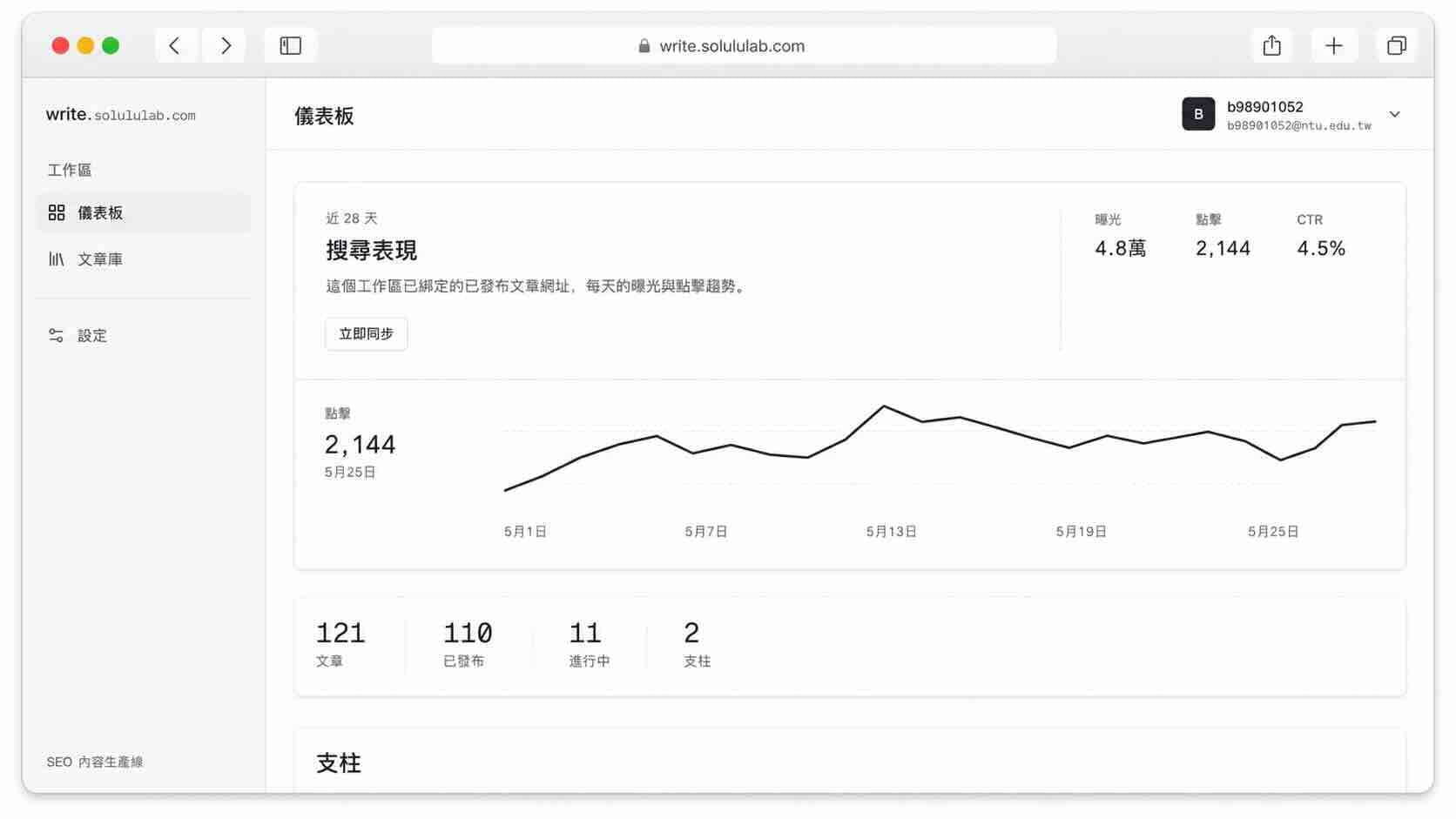Click the 儀表板 page title
The height and width of the screenshot is (819, 1456).
tap(324, 117)
